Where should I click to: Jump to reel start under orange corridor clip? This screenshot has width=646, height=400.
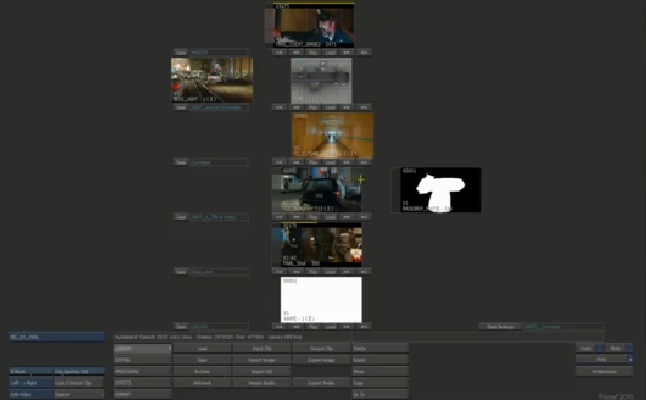click(x=279, y=162)
